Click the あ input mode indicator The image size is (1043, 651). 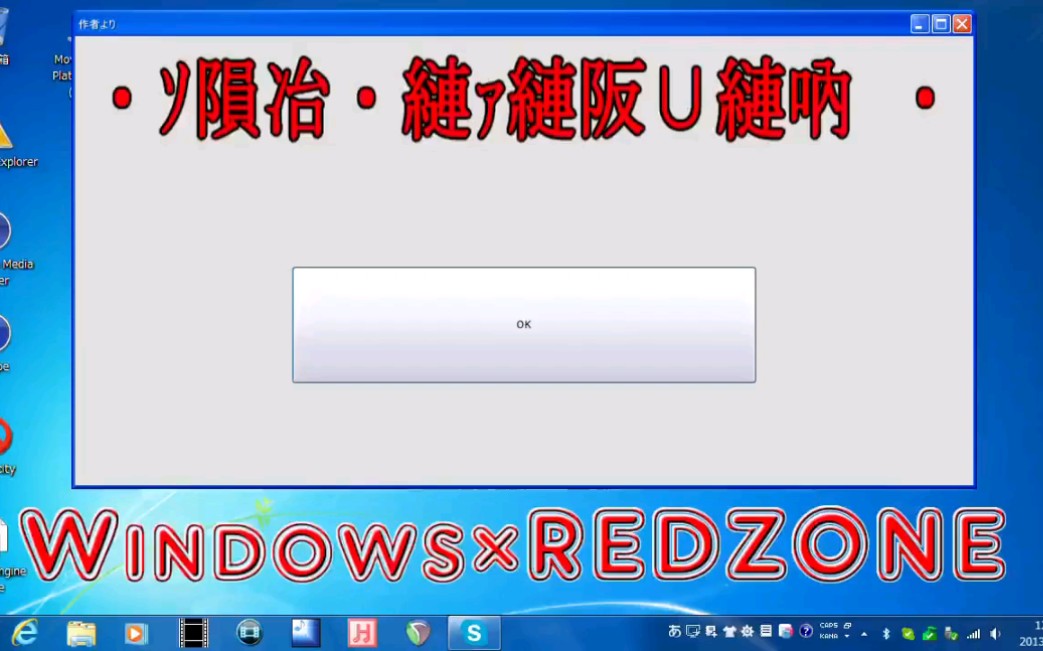[x=674, y=632]
